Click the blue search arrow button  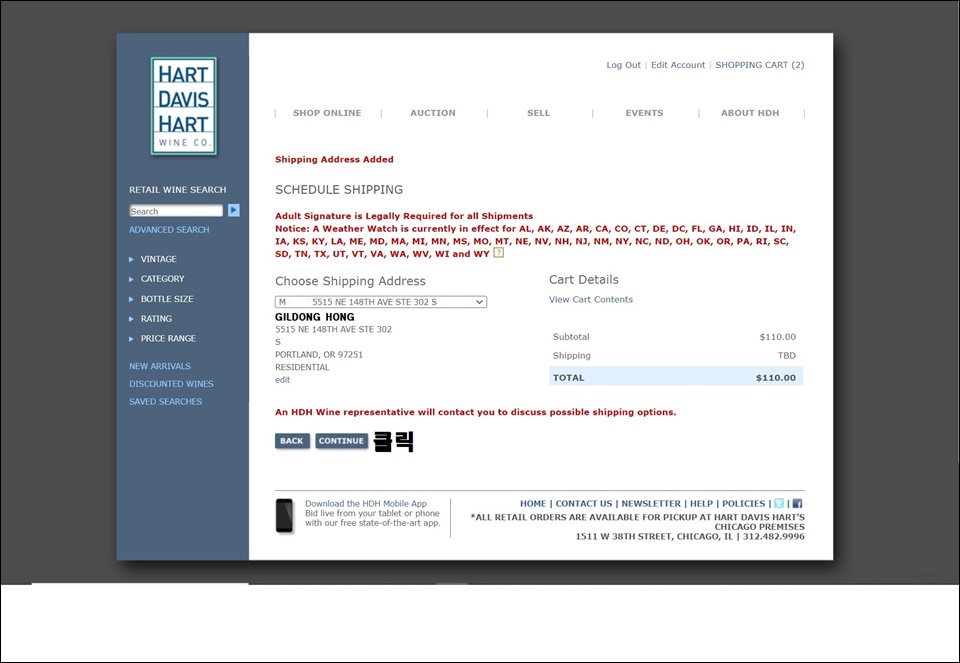233,211
